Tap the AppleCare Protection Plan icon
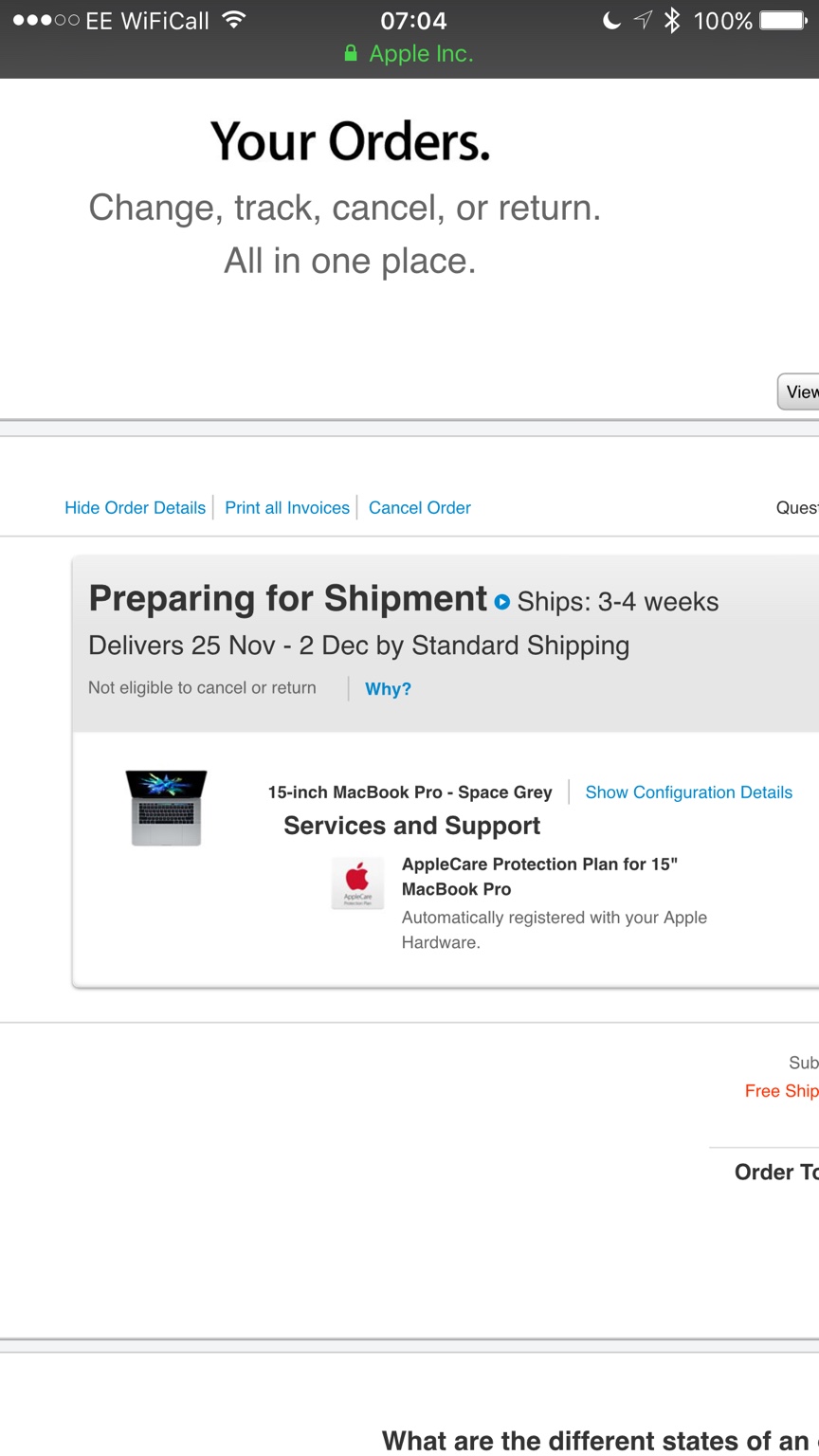819x1456 pixels. [357, 883]
